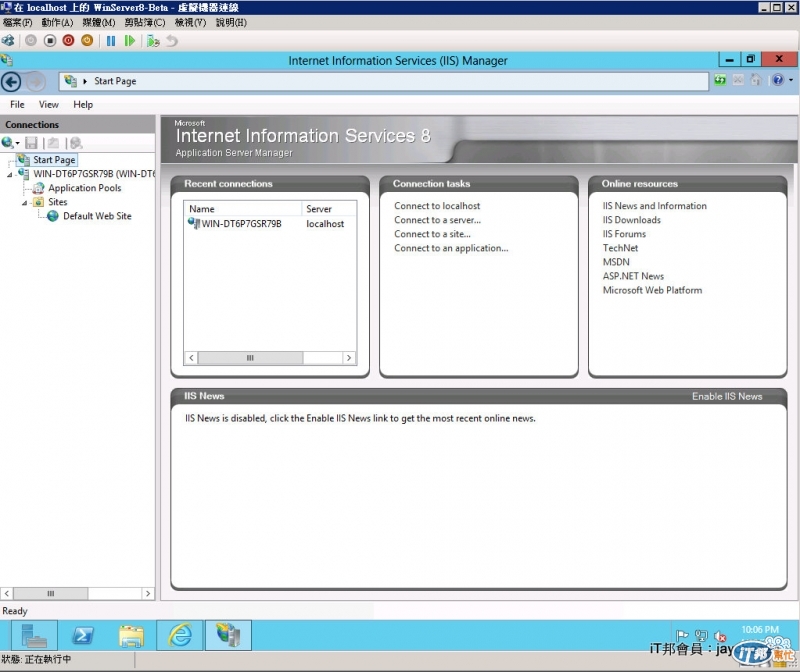Open the IIS Manager File menu

(x=17, y=105)
